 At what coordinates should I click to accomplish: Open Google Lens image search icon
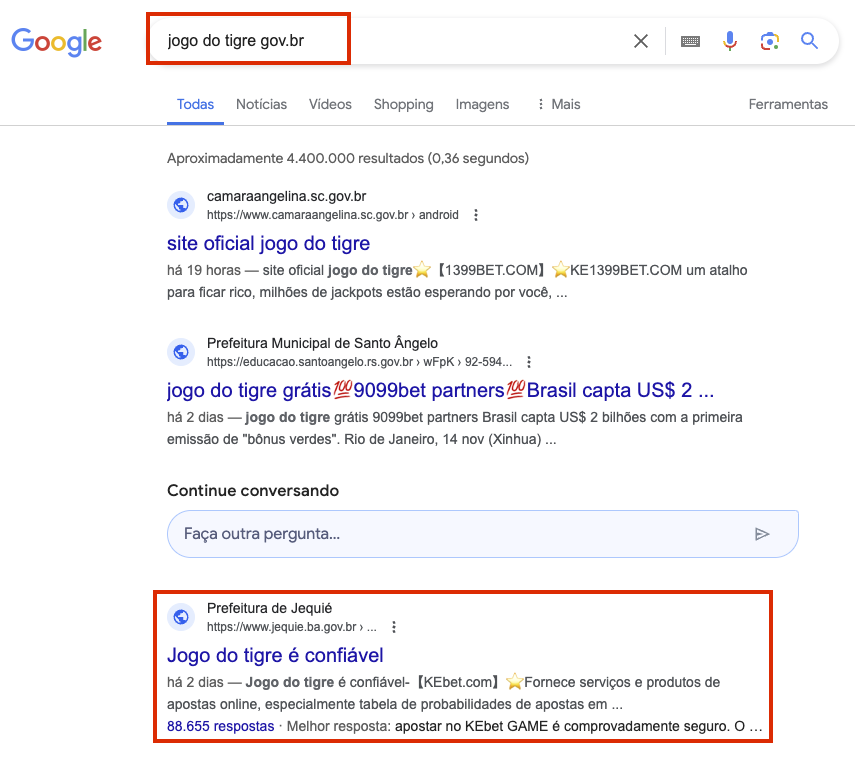tap(769, 41)
